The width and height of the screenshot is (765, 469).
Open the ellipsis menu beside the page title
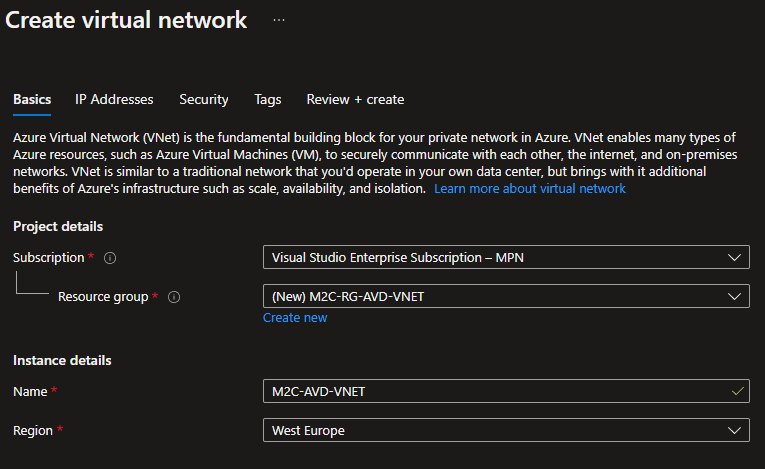279,20
